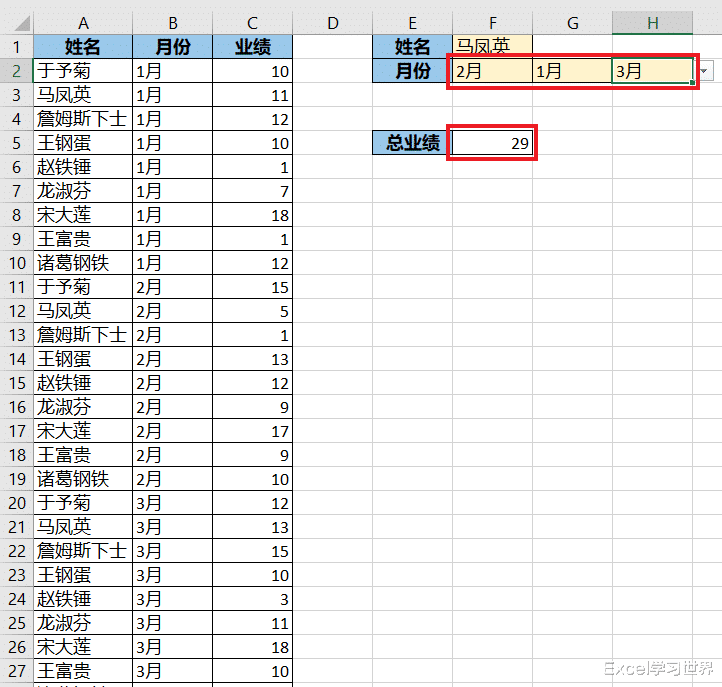
Task: Click the 姓名 header cell in column A
Action: click(83, 47)
